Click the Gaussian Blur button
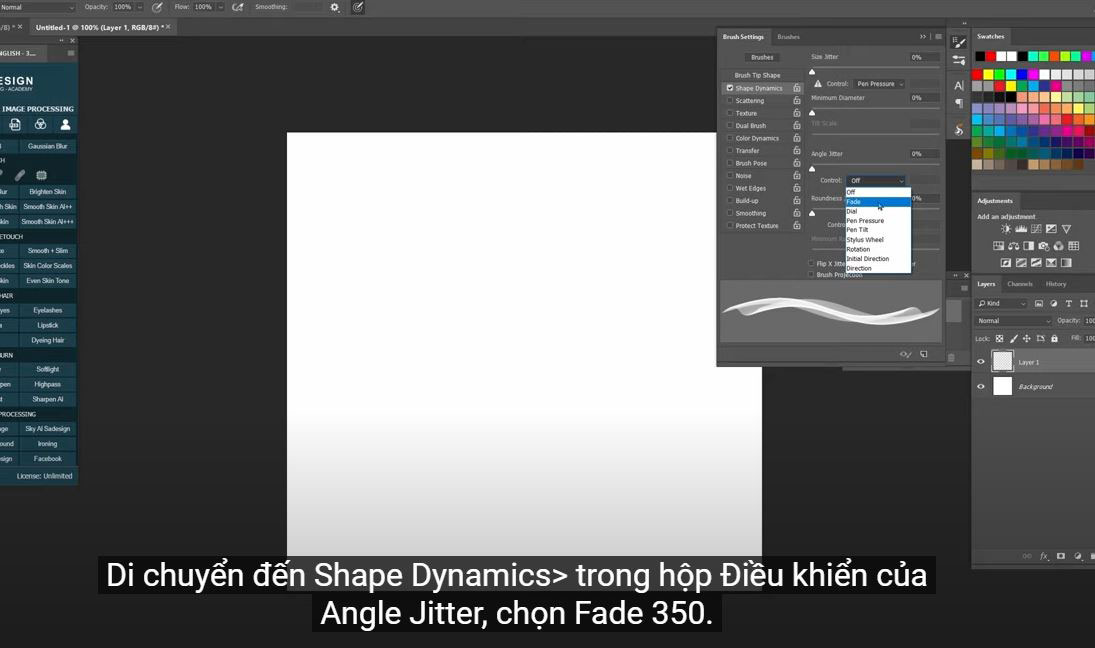 click(47, 146)
